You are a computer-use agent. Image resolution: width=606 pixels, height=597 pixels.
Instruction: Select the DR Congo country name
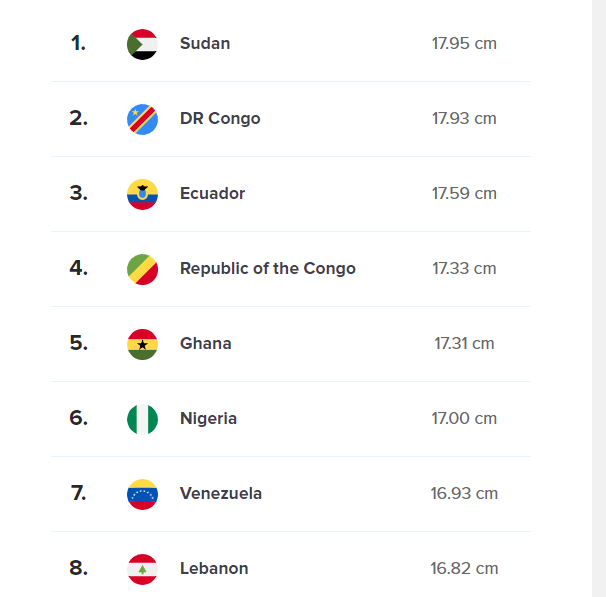(220, 119)
